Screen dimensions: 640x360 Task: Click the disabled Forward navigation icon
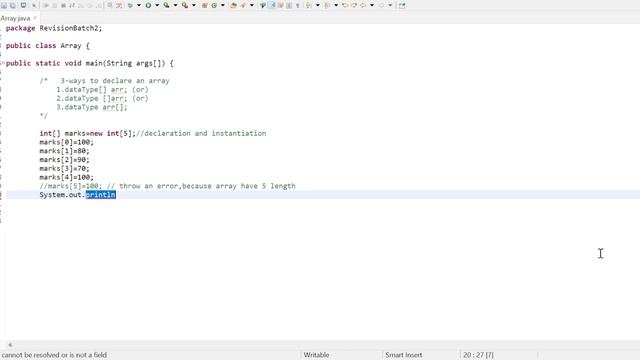[x=382, y=5]
